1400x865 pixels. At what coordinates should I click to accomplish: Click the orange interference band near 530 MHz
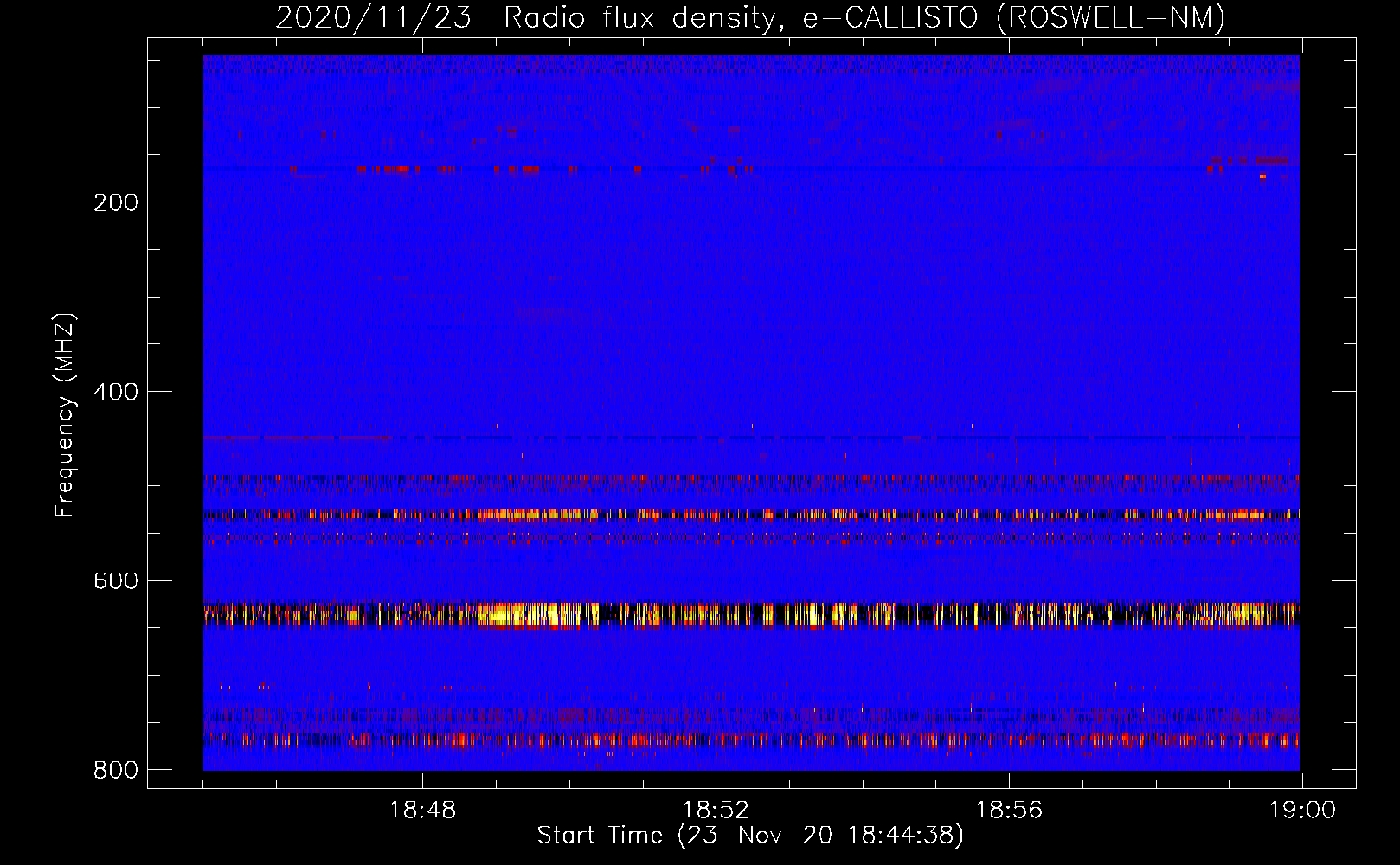(751, 515)
